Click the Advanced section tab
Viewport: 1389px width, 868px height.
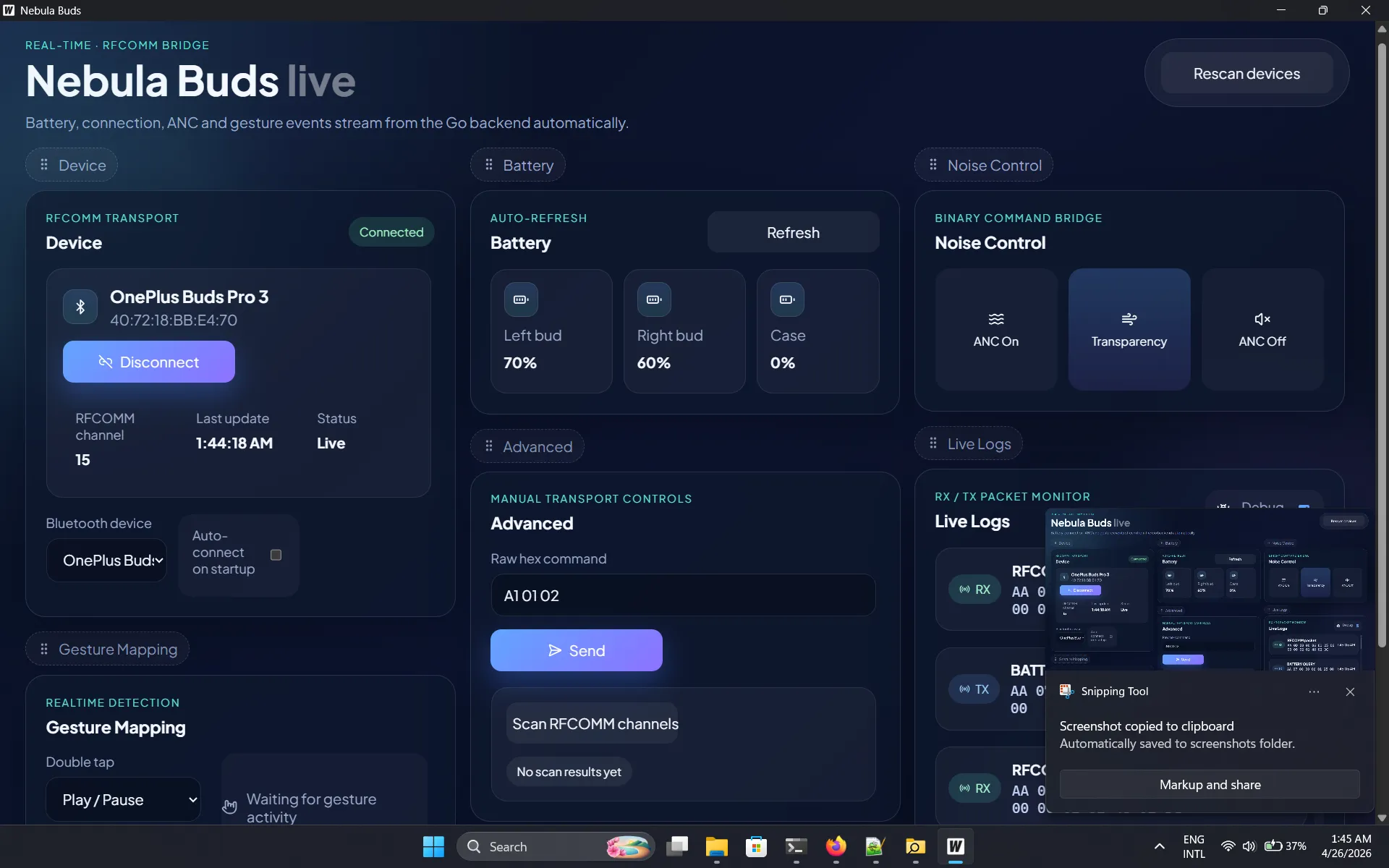[527, 447]
